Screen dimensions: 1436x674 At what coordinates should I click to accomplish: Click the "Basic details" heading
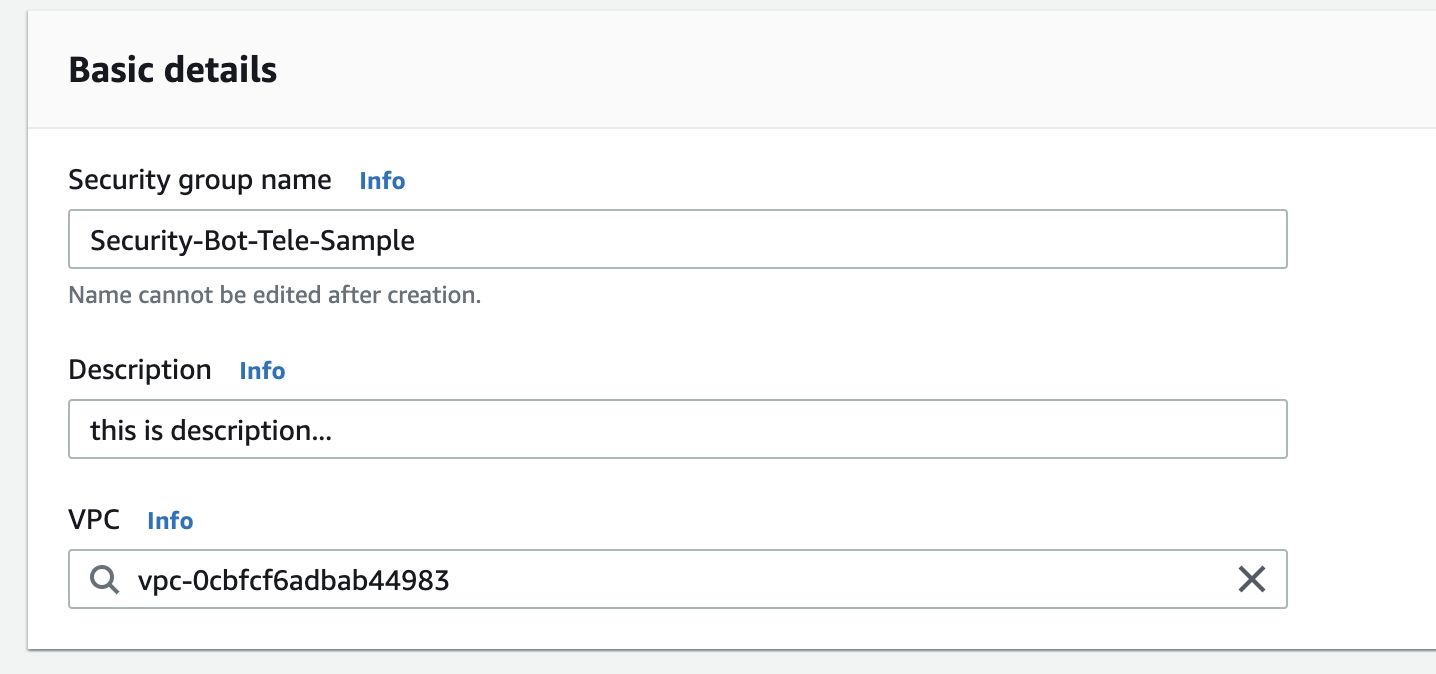pos(173,70)
